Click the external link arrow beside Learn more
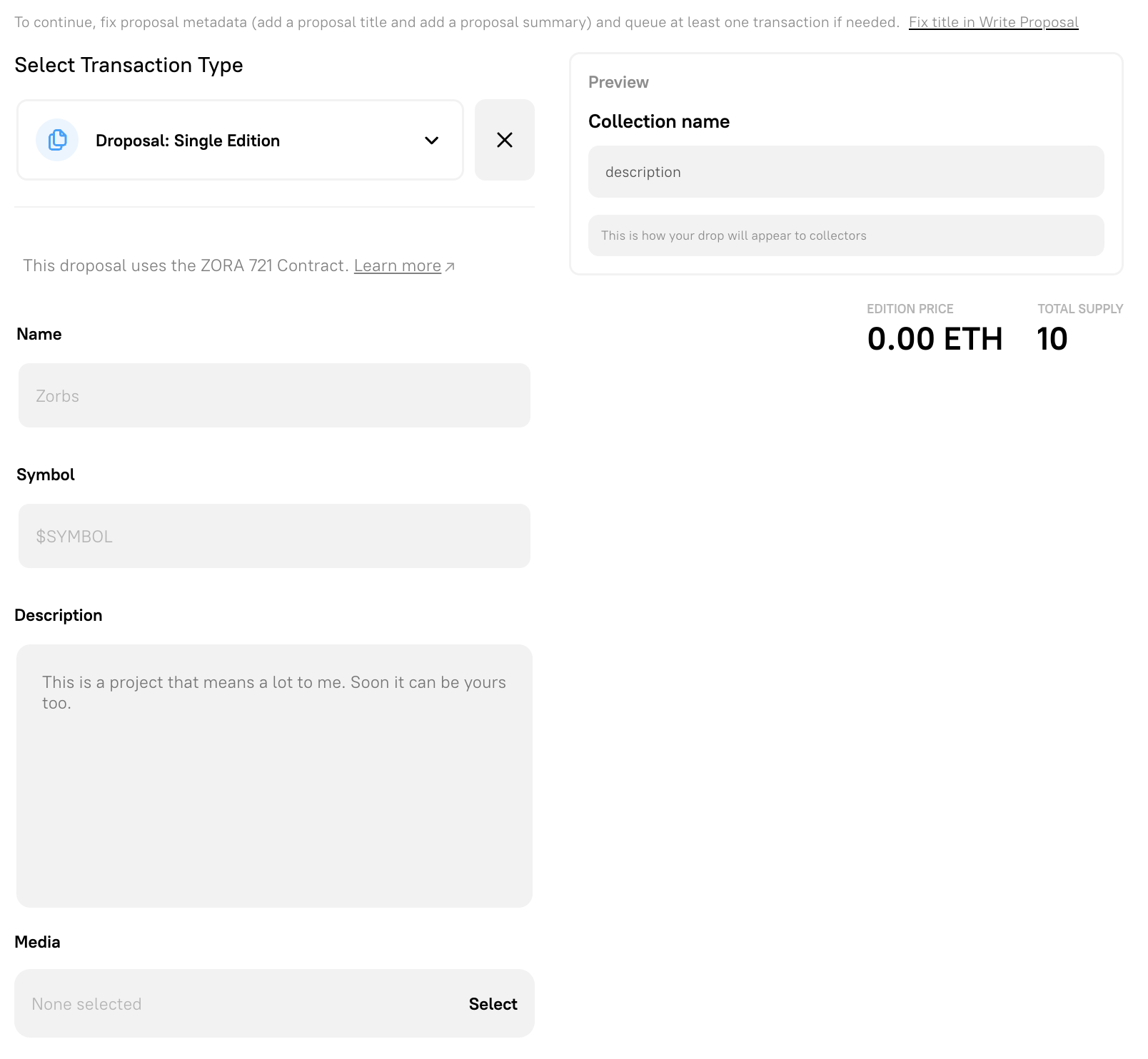This screenshot has height=1059, width=1148. click(450, 265)
